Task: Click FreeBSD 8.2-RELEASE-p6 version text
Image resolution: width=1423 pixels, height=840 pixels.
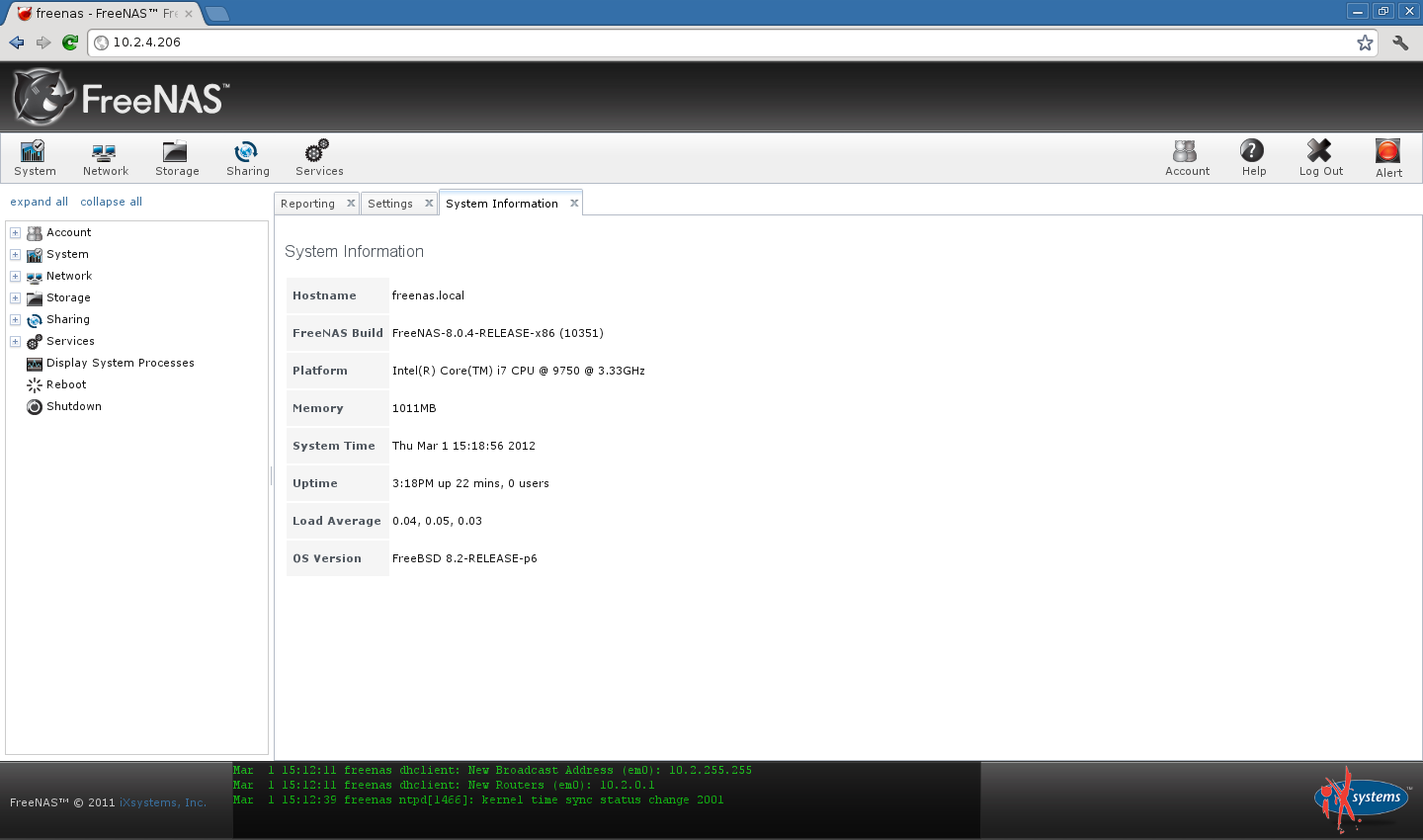Action: (464, 558)
